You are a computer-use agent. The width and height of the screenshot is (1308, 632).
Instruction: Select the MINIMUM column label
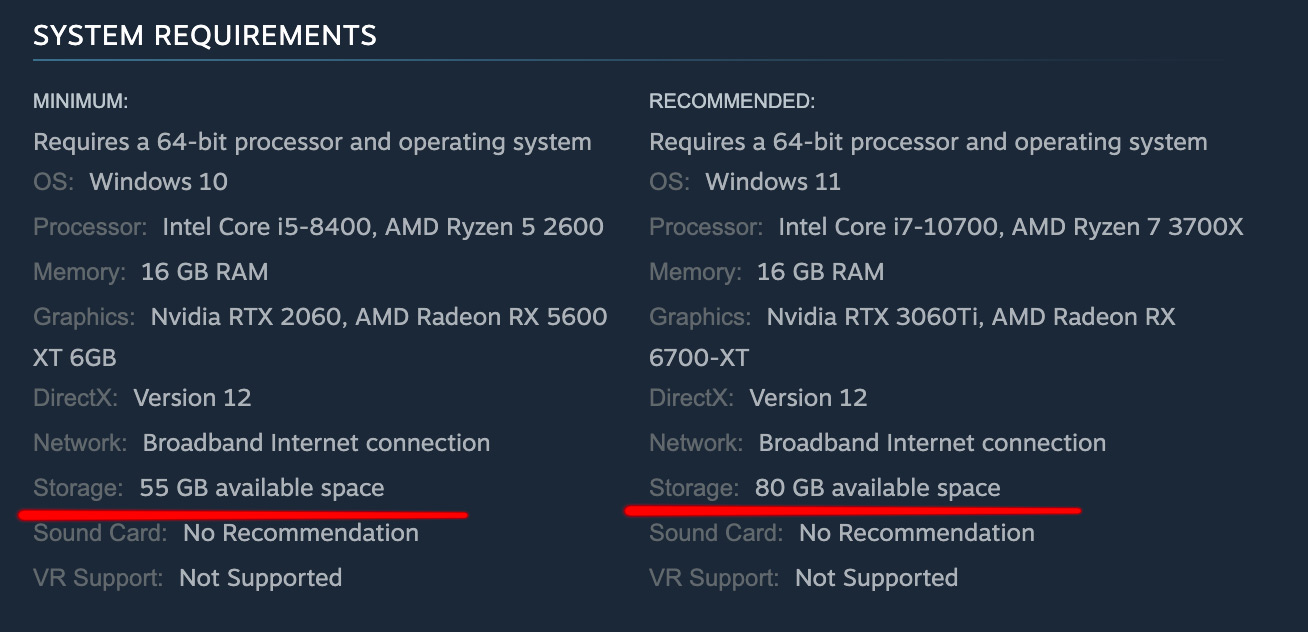pos(81,101)
